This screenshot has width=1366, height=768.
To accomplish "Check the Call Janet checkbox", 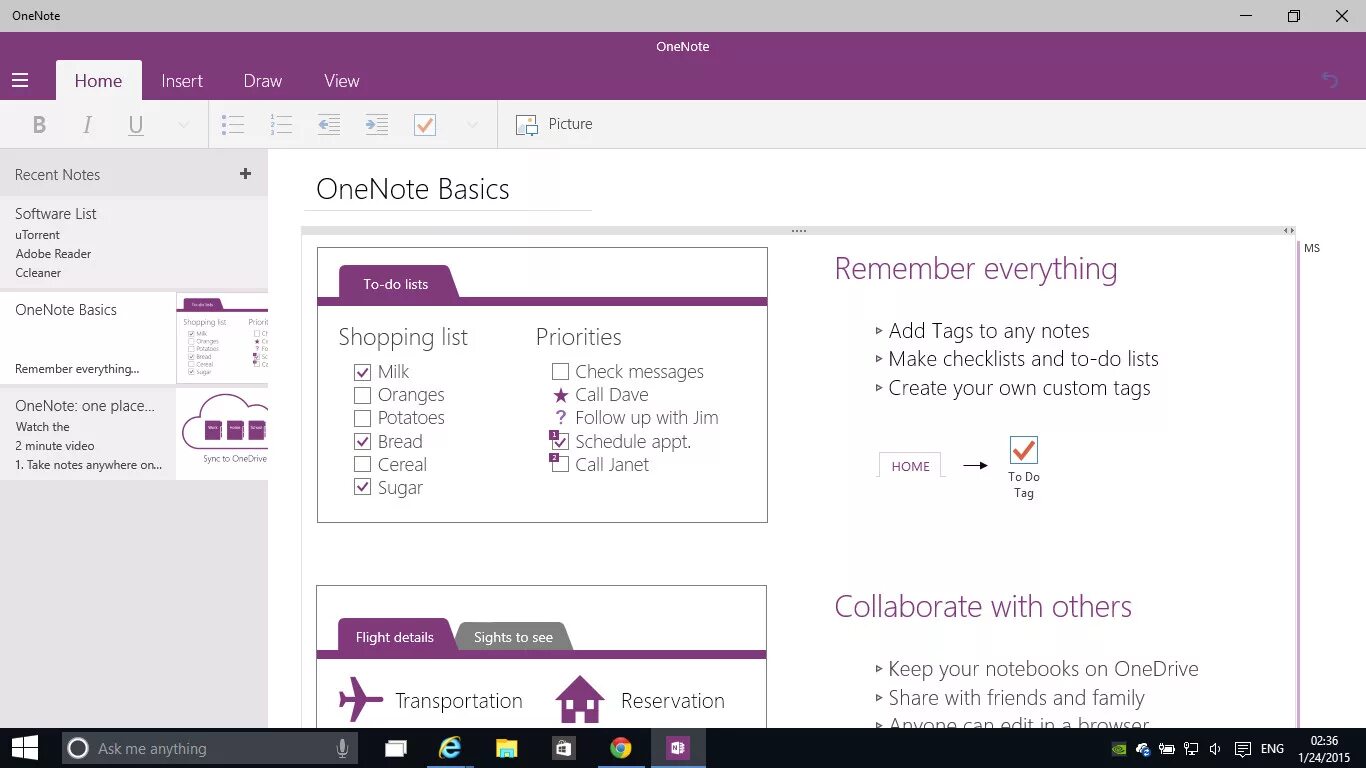I will coord(560,464).
